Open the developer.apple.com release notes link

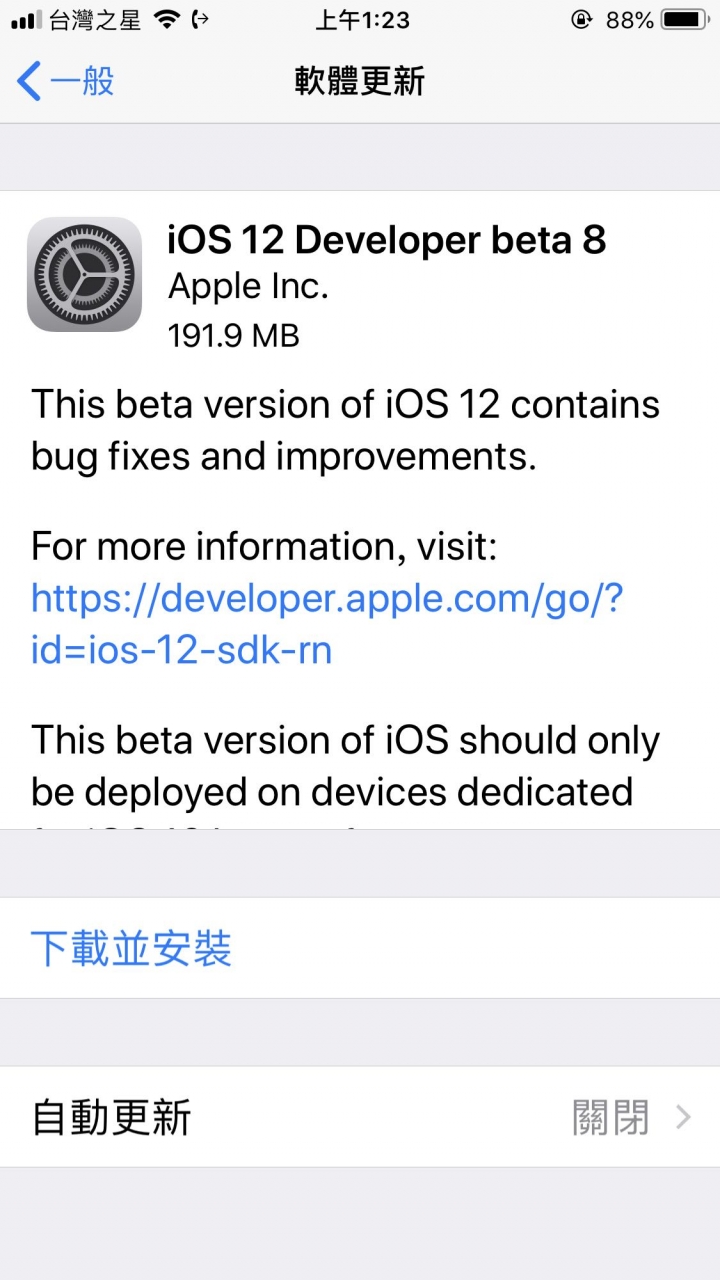click(327, 624)
